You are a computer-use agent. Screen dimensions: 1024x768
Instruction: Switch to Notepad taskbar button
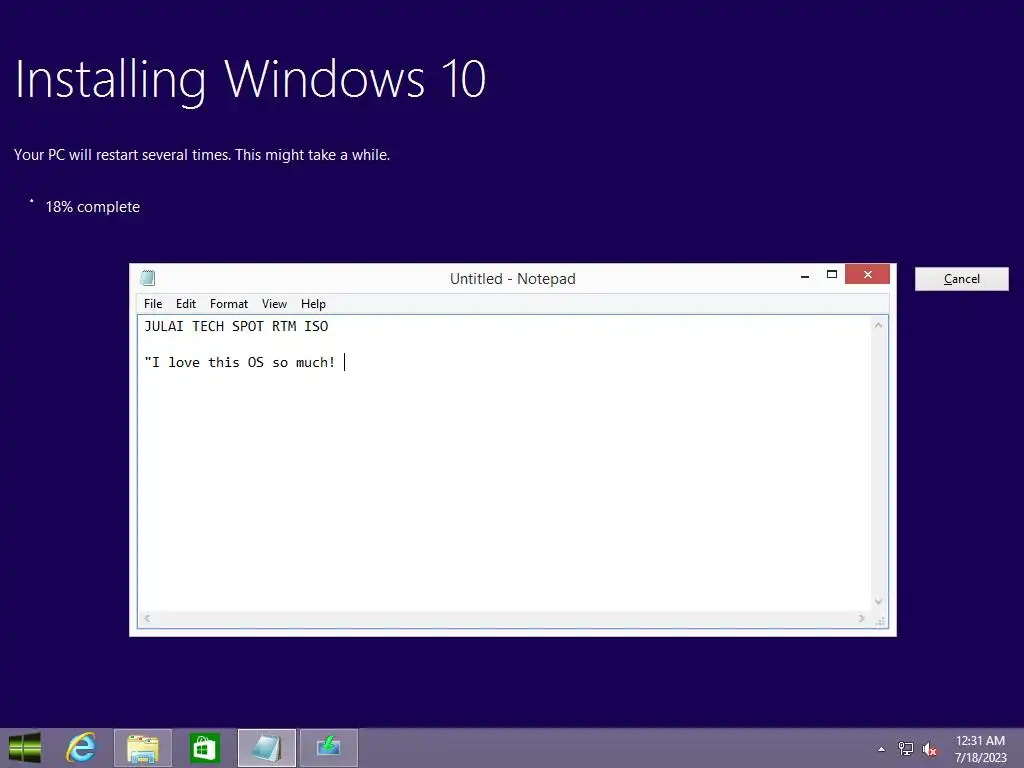pos(266,748)
